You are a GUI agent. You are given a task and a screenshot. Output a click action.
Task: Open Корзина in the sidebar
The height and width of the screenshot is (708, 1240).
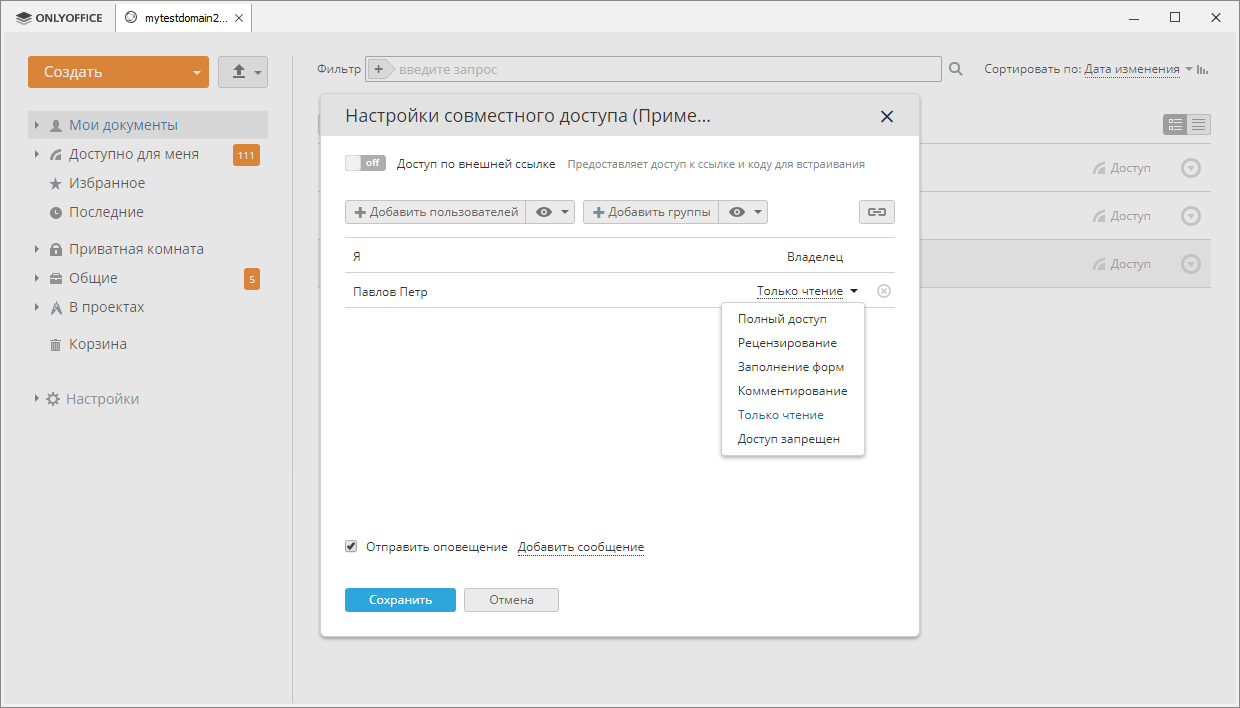97,344
